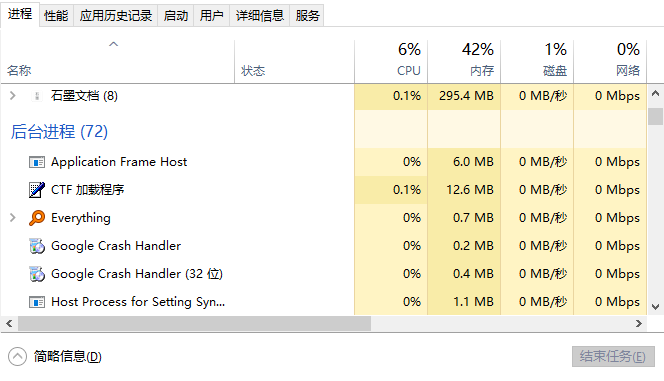Expand the Everything process entry
The width and height of the screenshot is (664, 381).
(x=13, y=218)
